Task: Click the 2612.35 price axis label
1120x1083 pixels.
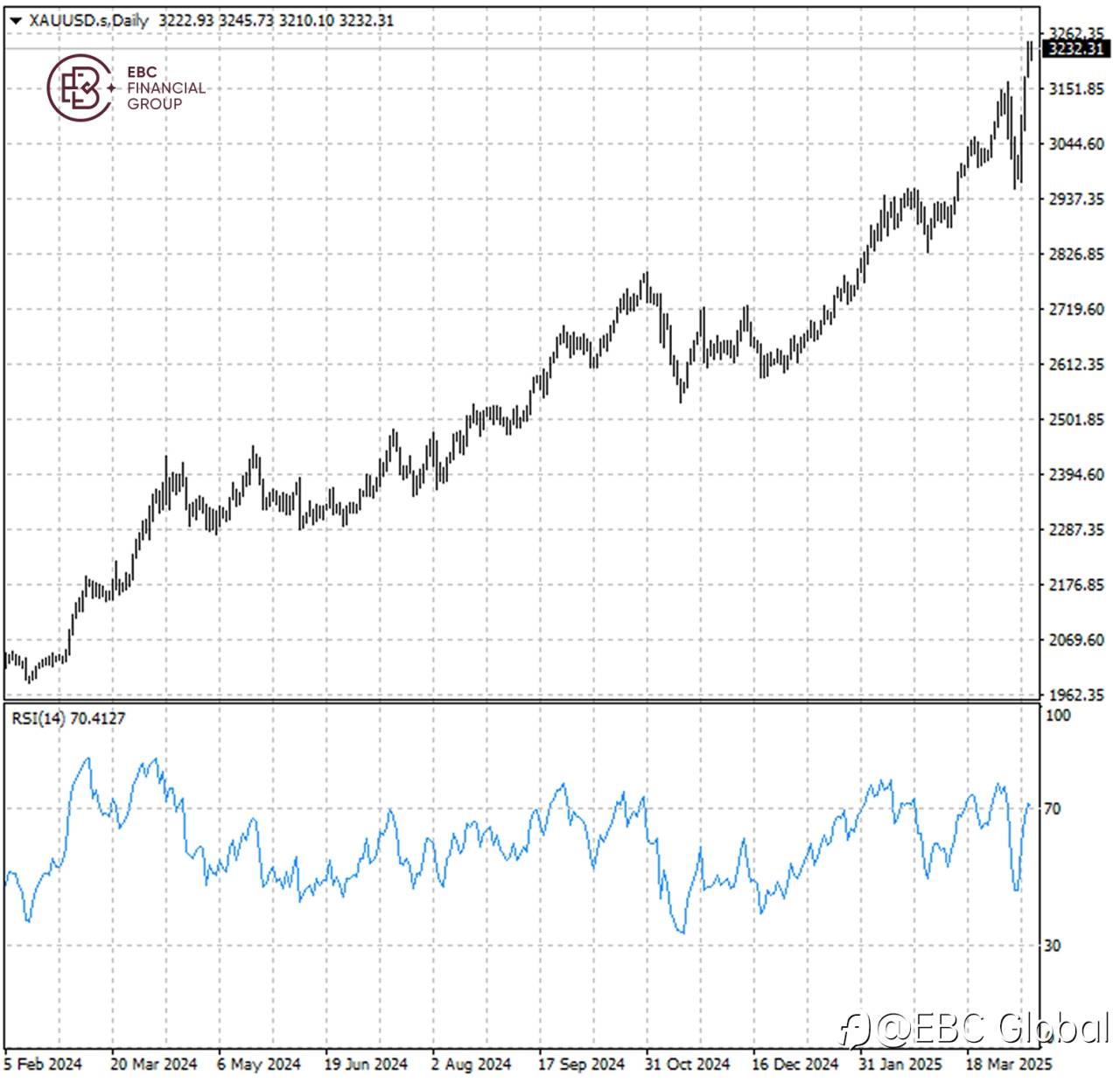Action: coord(1076,364)
